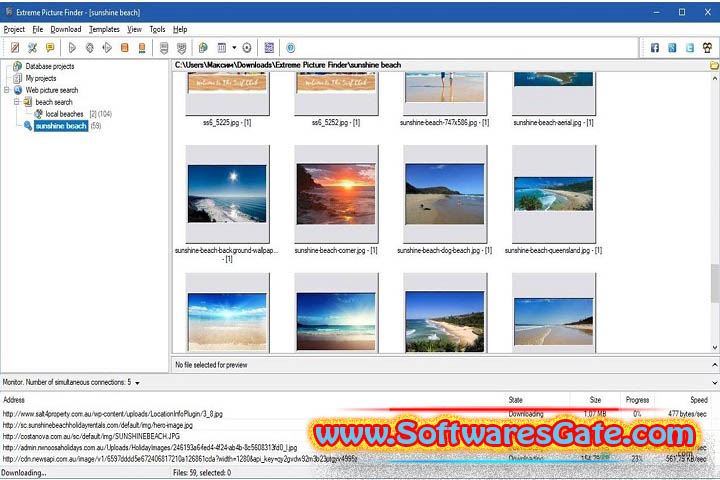The width and height of the screenshot is (720, 480).
Task: Open the Help menu
Action: [x=180, y=29]
